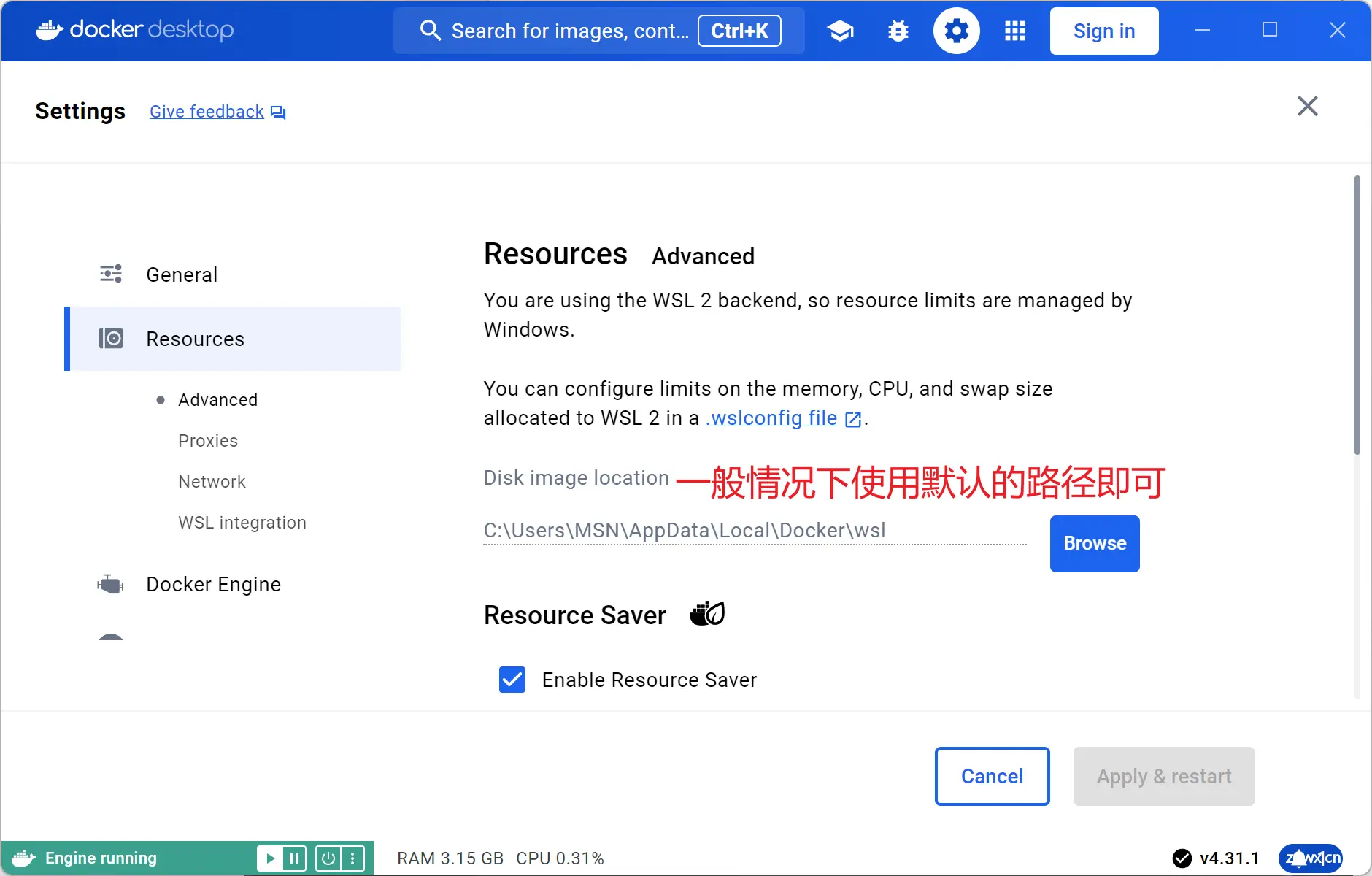The height and width of the screenshot is (876, 1372).
Task: Click the Settings gear icon in header
Action: 957,31
